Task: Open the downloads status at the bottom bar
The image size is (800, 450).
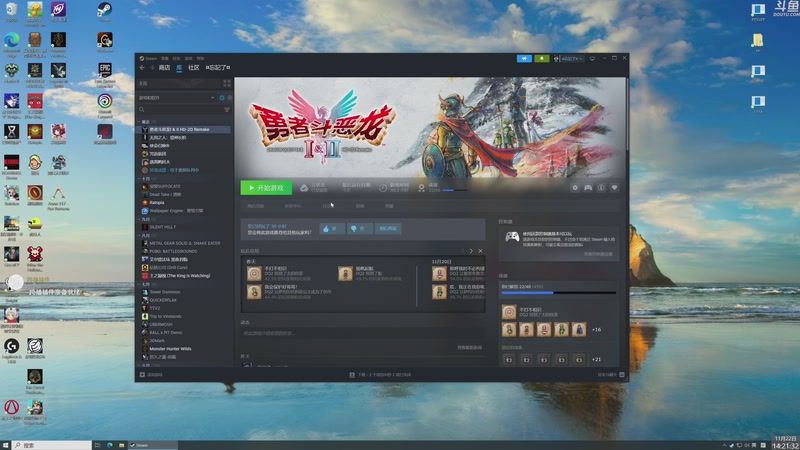Action: tap(380, 374)
